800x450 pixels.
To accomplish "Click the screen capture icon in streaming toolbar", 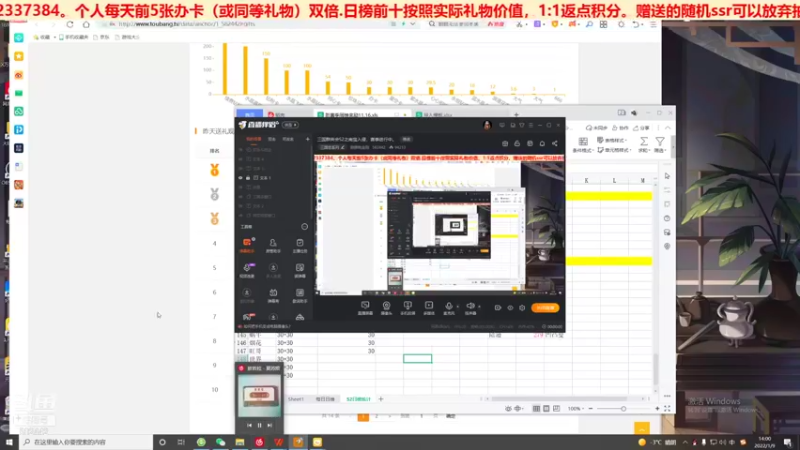I will (365, 306).
